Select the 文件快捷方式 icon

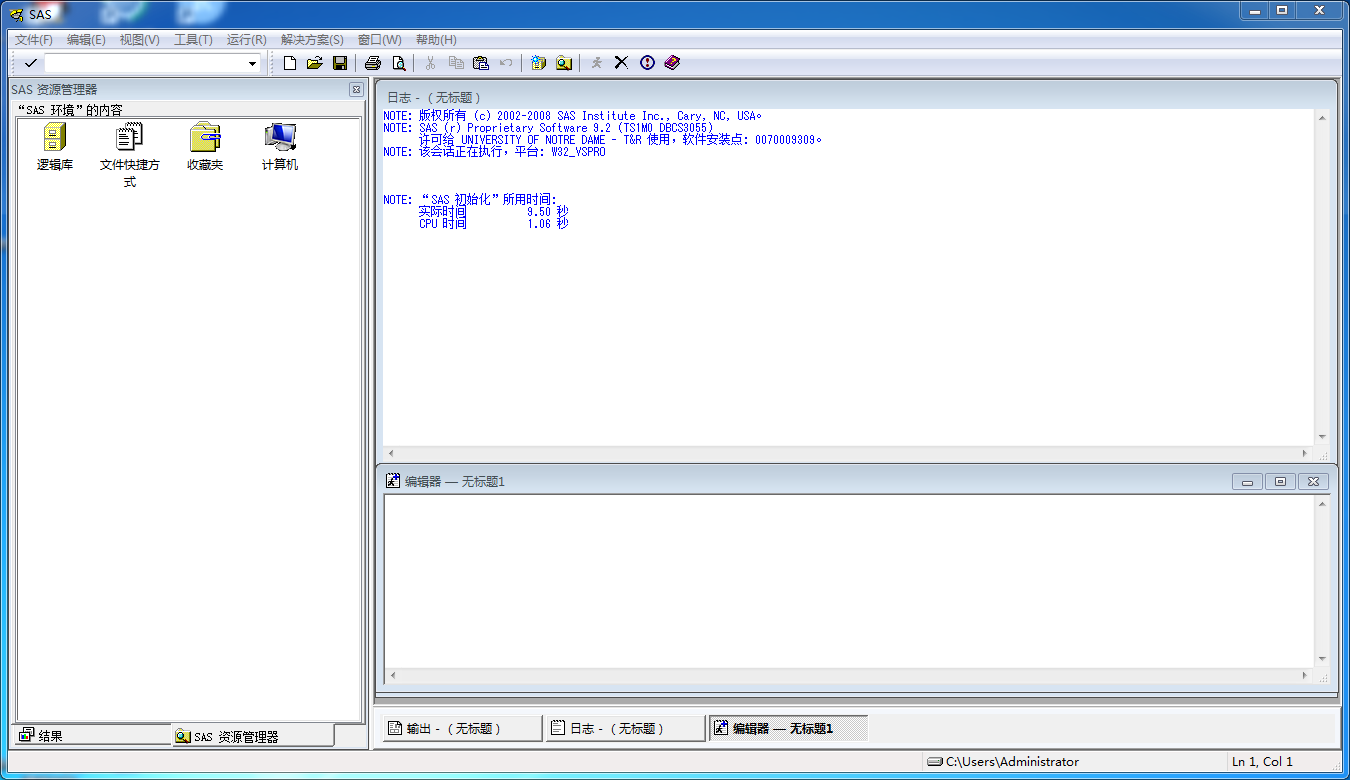130,155
